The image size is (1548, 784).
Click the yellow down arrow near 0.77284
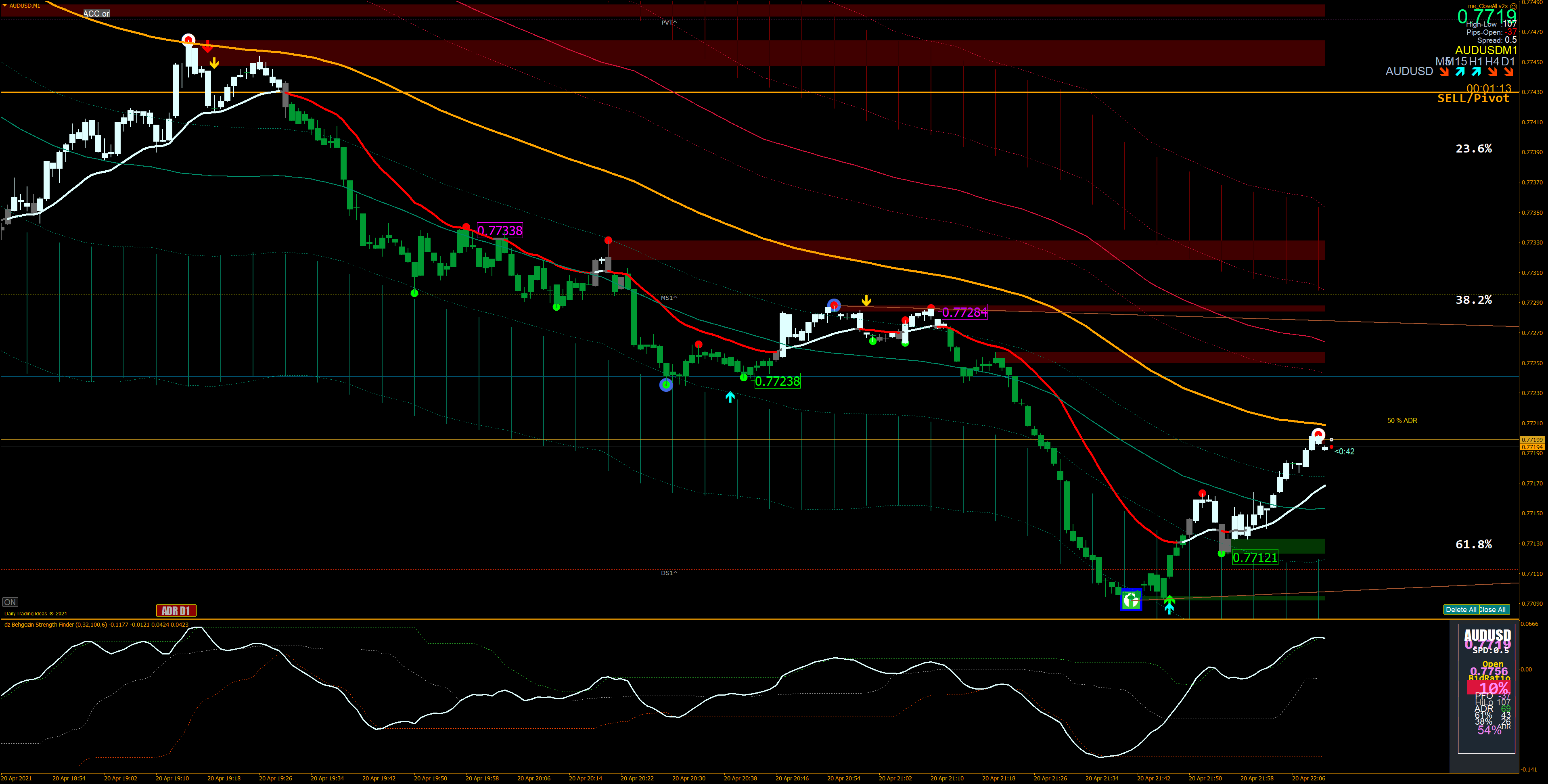(866, 300)
